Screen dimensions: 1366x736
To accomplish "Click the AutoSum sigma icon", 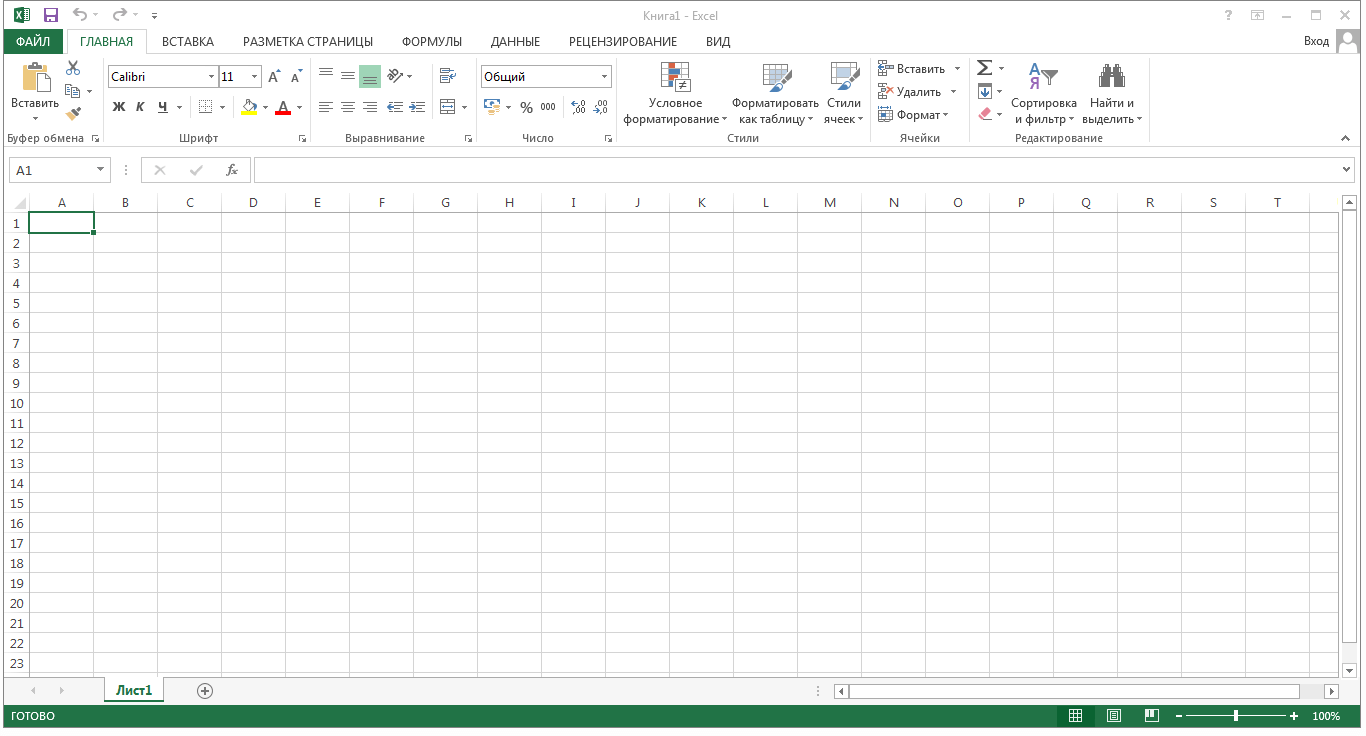I will [984, 68].
